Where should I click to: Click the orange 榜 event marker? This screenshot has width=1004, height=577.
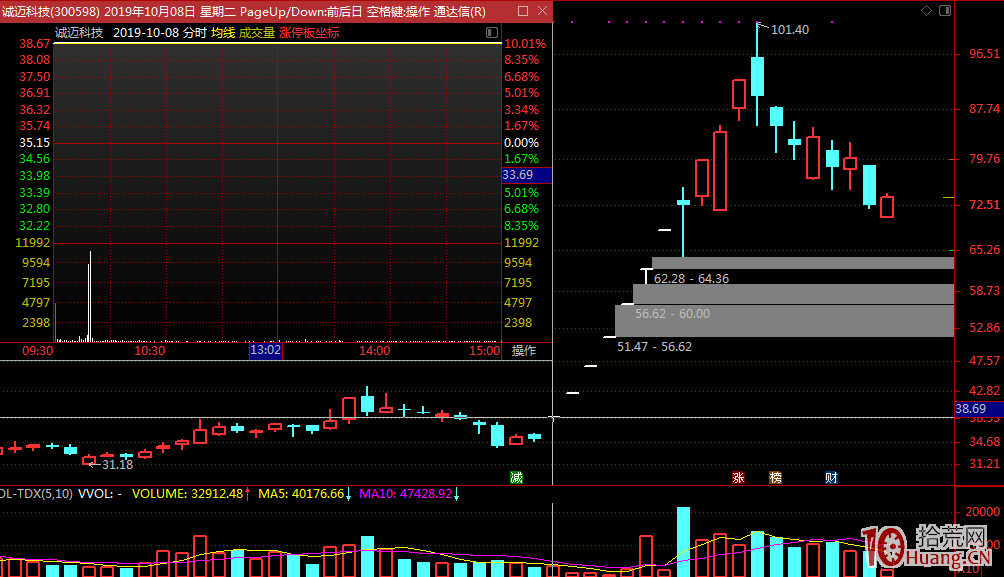(775, 478)
